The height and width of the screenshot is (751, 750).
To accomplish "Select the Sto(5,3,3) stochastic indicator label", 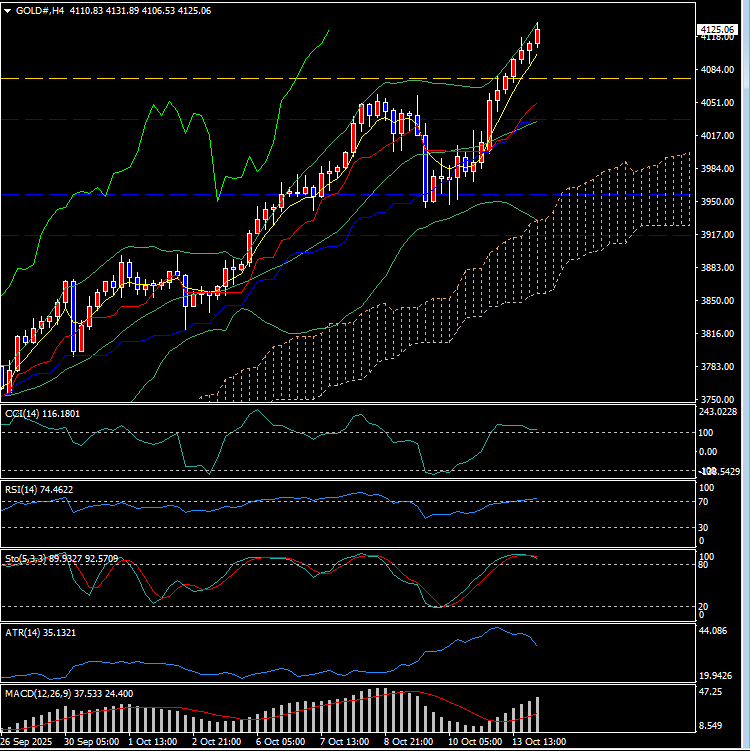I will click(30, 558).
